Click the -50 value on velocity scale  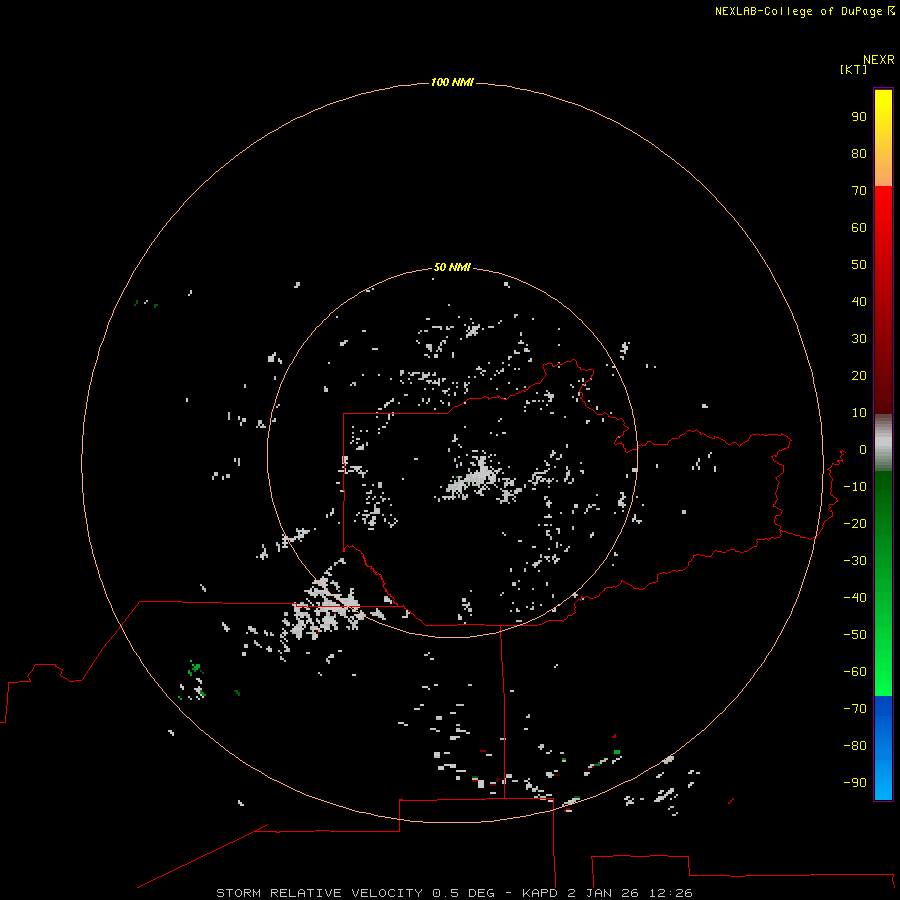click(855, 634)
